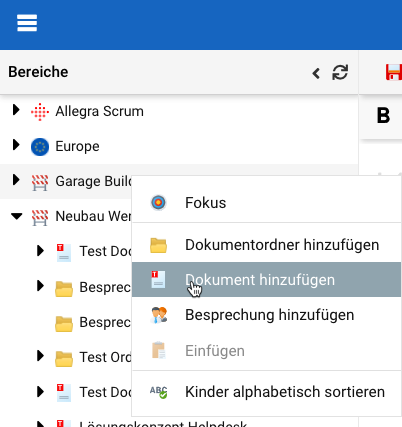
Task: Click the red save disk icon
Action: 394,72
